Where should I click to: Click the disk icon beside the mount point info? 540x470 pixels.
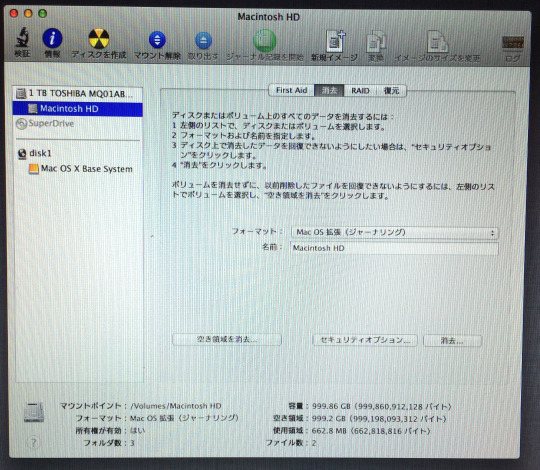[x=34, y=412]
